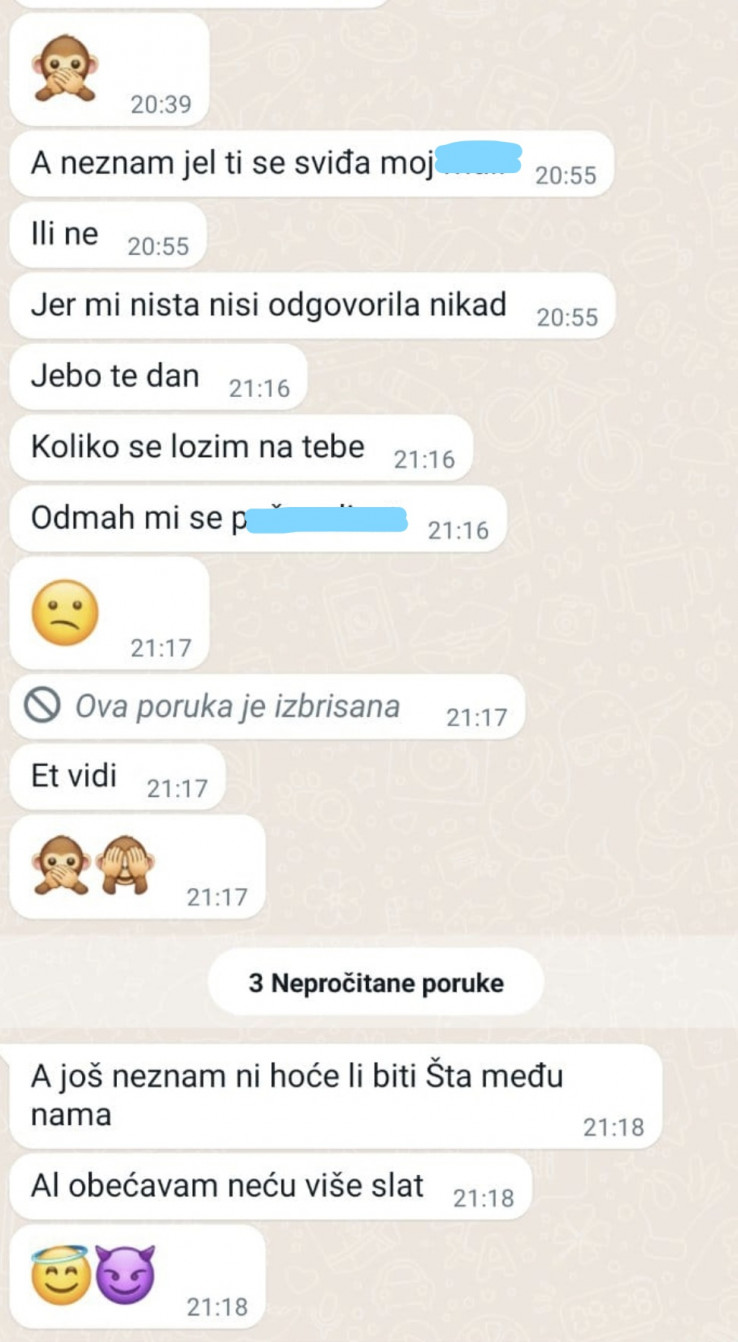Select the 'Ili ne' message bubble
The image size is (738, 1342).
pos(108,237)
